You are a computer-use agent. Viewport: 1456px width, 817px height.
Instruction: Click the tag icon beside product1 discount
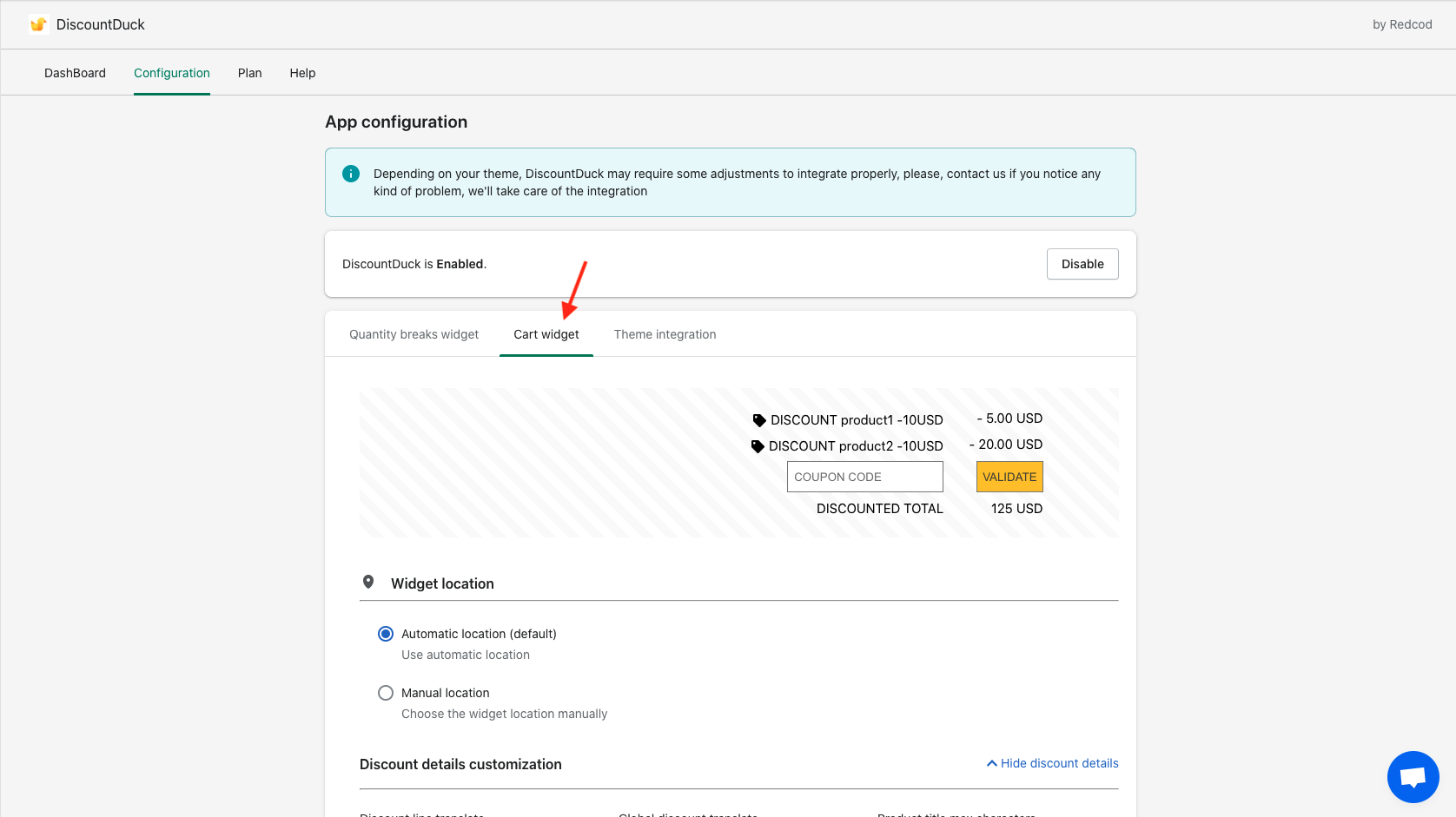click(759, 420)
